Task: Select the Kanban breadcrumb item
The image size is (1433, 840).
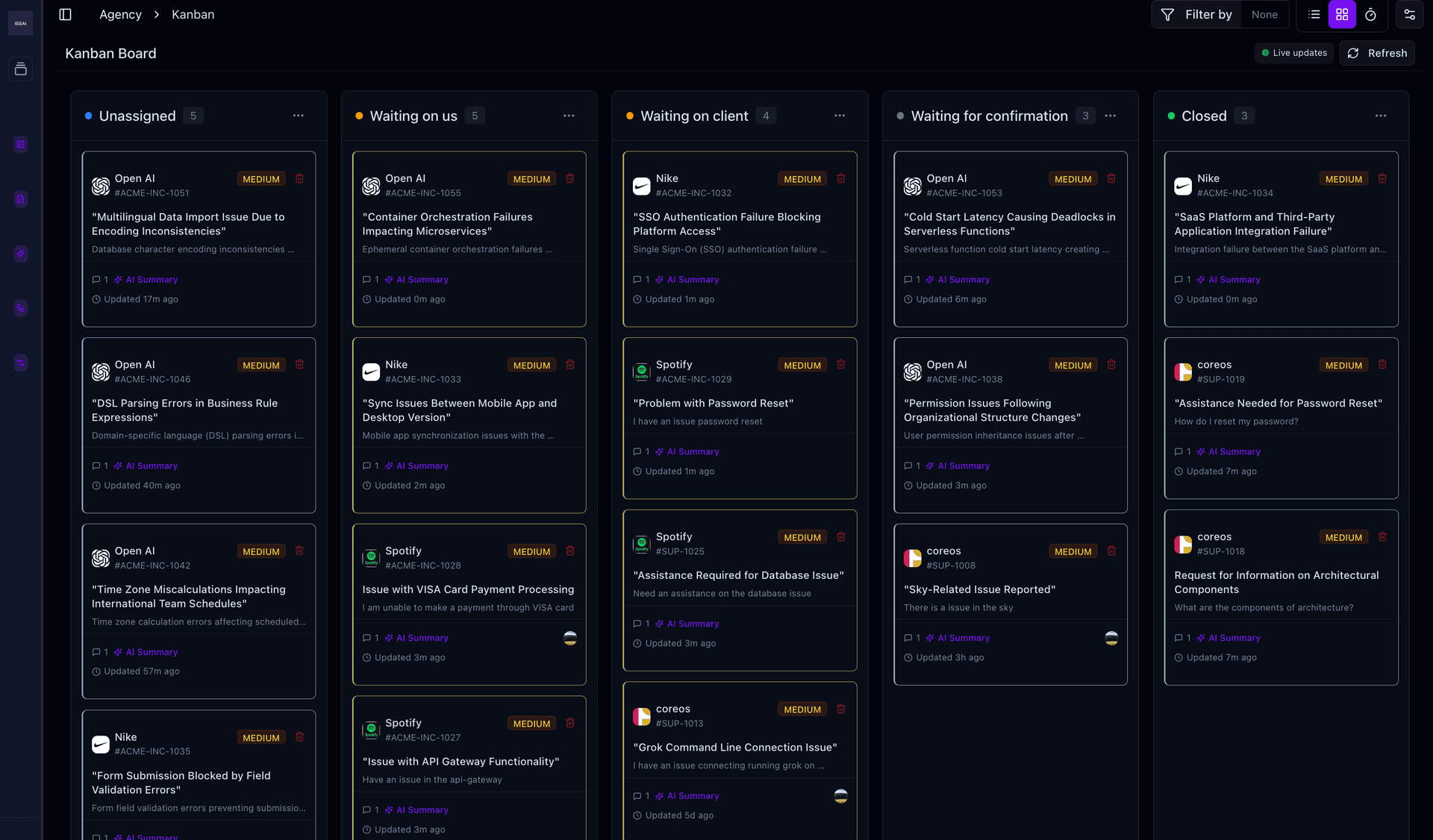Action: point(193,14)
